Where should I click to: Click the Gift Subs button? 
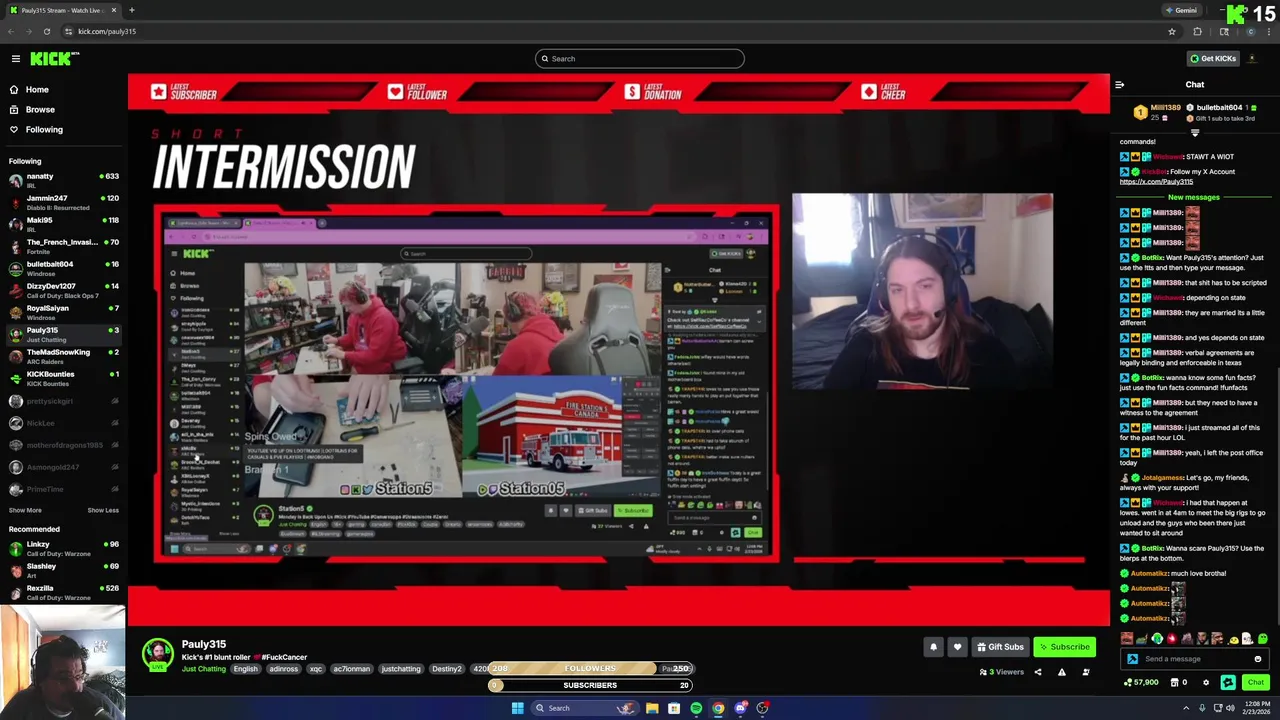1000,647
